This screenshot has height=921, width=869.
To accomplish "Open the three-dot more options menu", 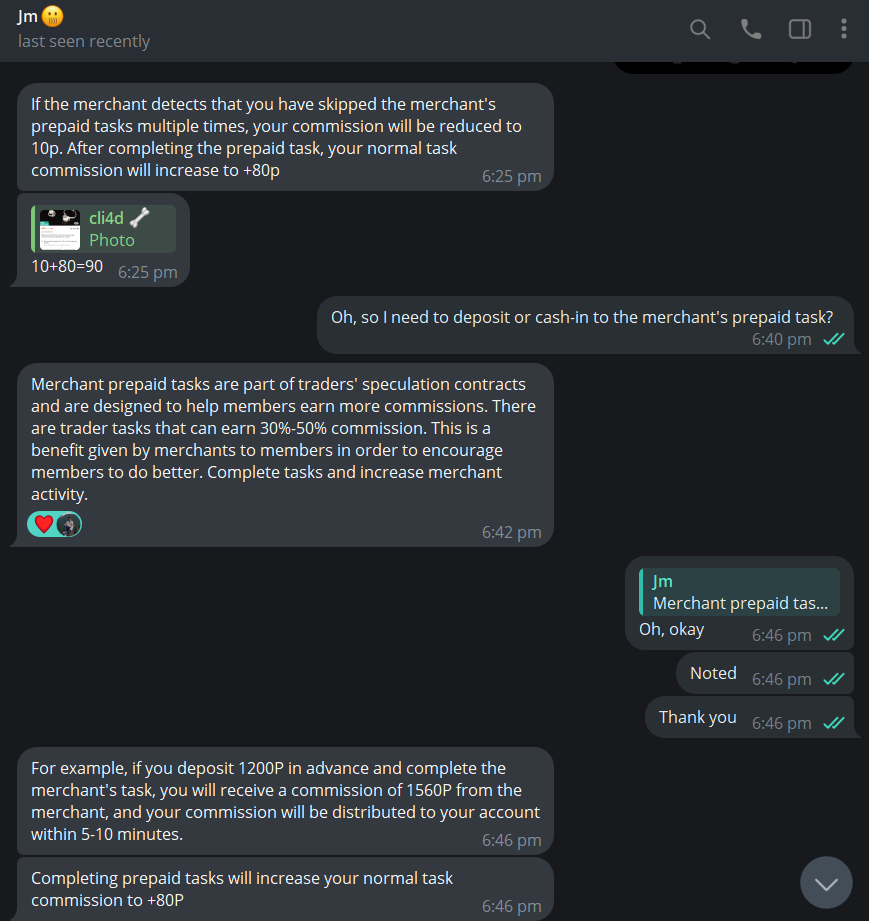I will tap(844, 29).
